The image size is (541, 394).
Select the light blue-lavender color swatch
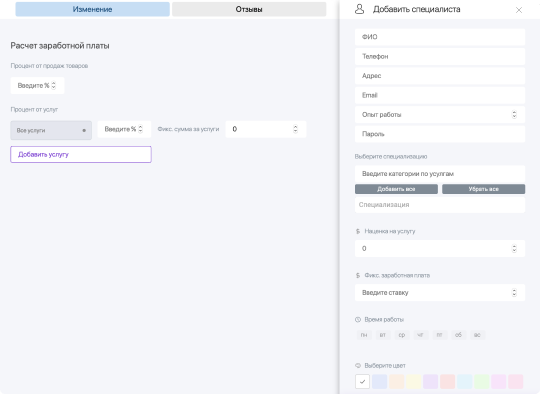tap(379, 382)
